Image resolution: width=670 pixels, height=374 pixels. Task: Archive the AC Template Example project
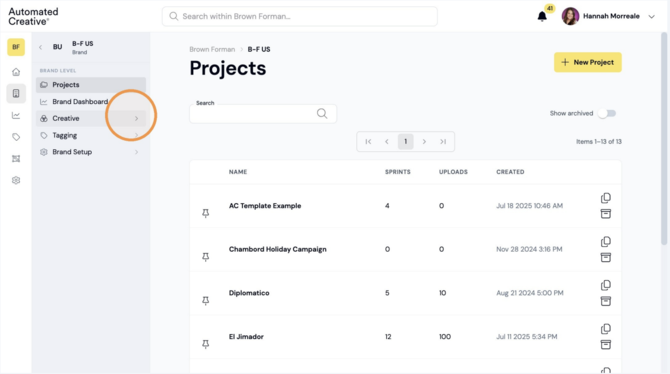click(x=605, y=214)
